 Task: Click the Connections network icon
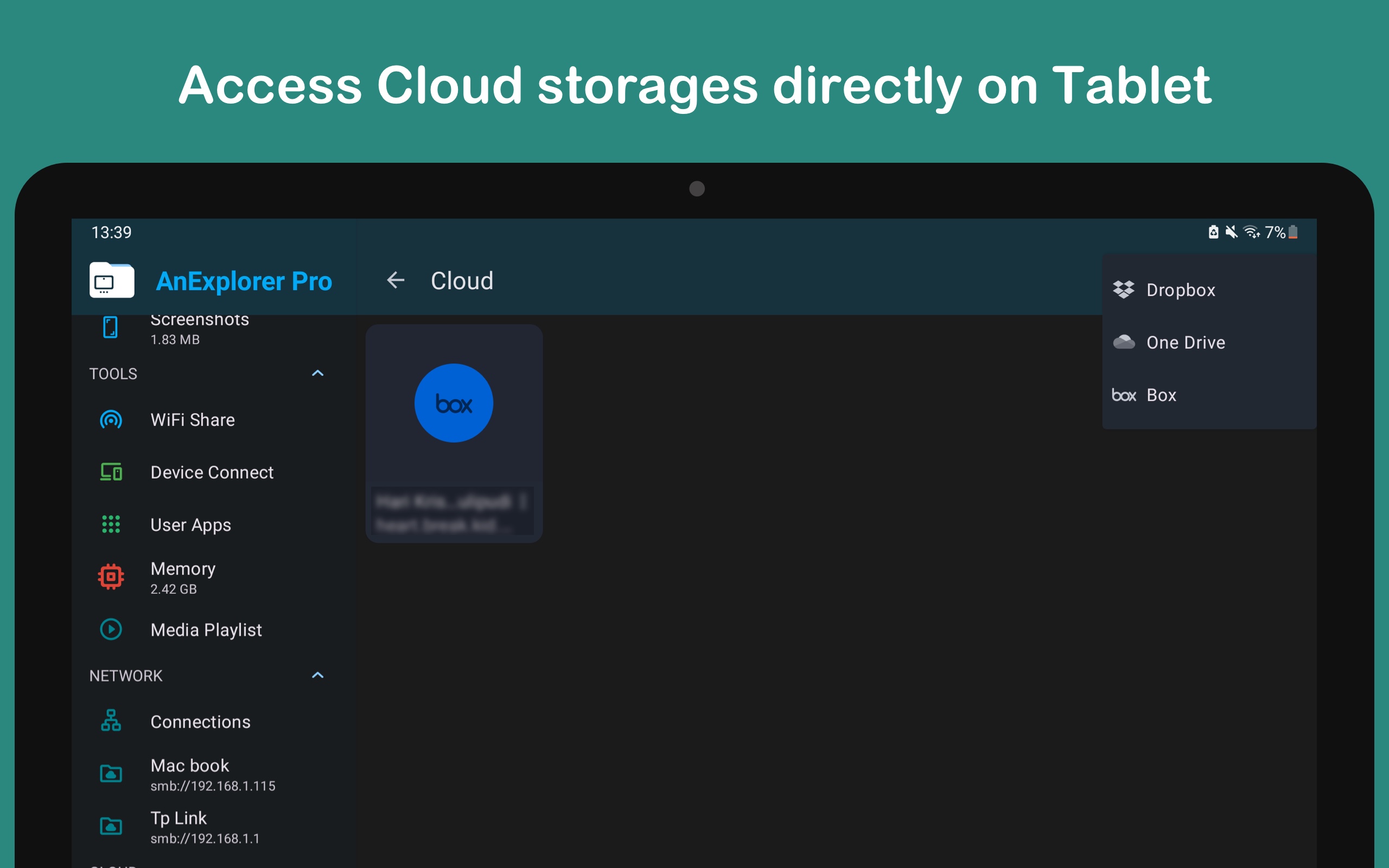pos(111,722)
